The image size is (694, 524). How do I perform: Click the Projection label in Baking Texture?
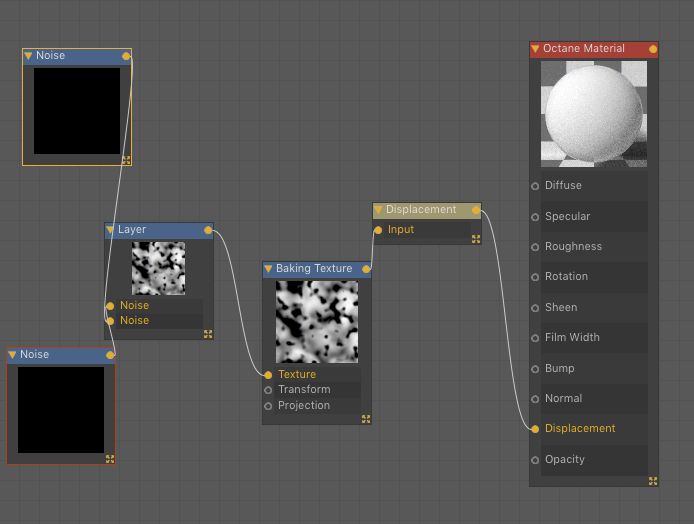[304, 406]
